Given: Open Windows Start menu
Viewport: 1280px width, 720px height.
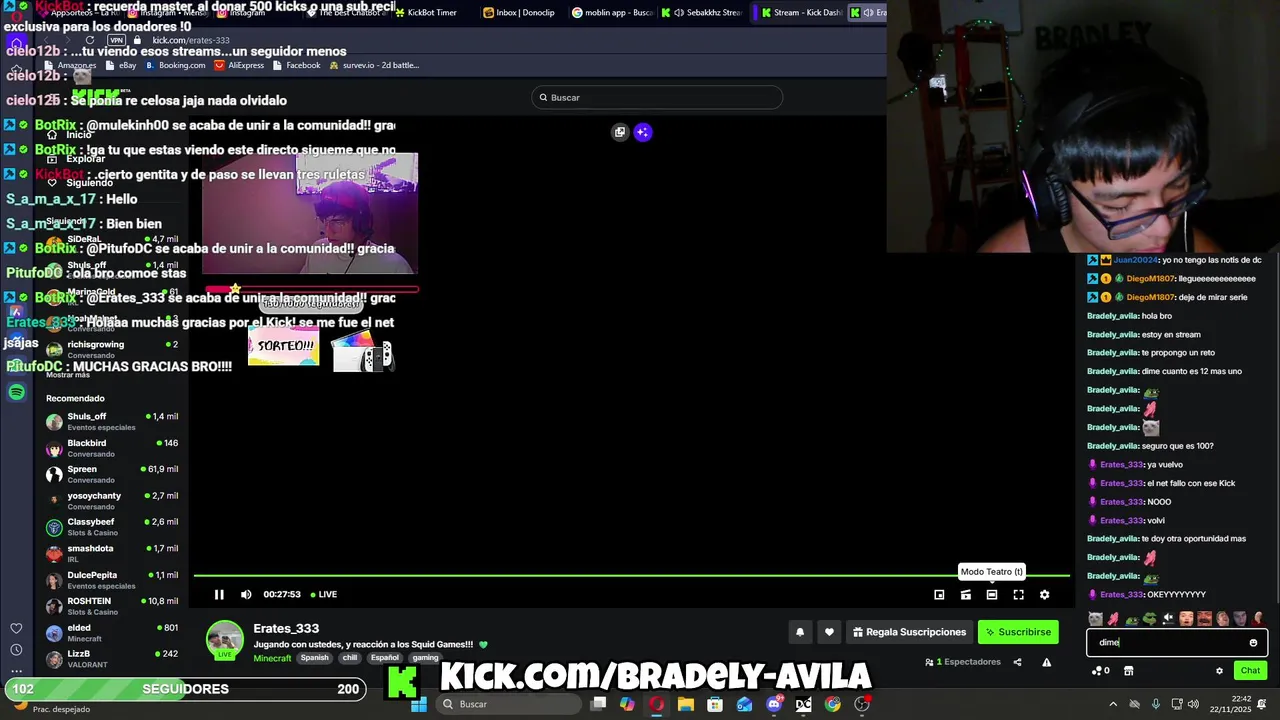Looking at the screenshot, I should (419, 704).
